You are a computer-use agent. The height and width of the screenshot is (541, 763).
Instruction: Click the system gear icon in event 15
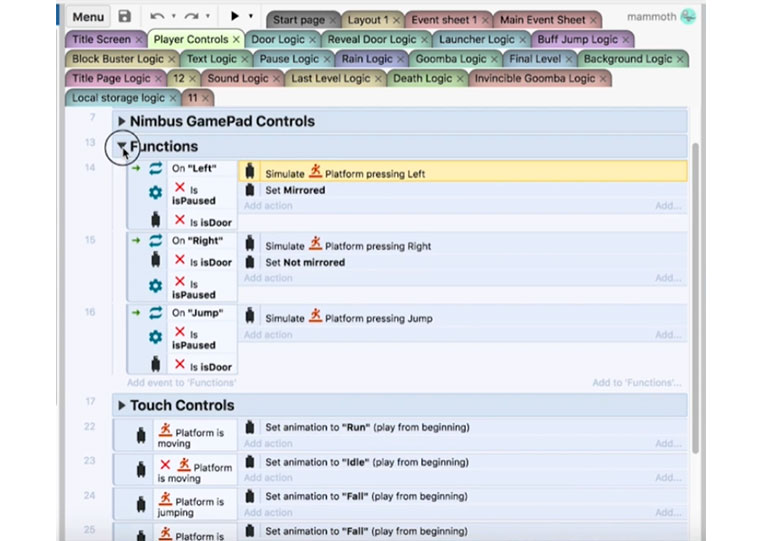coord(155,286)
